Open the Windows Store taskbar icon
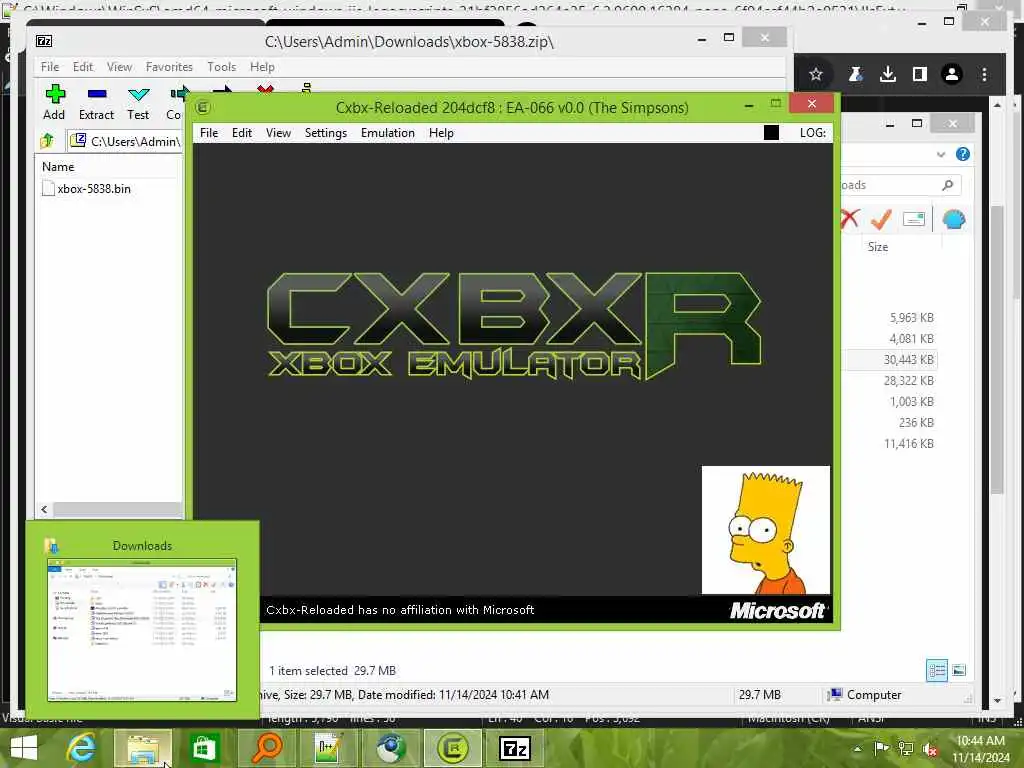The height and width of the screenshot is (768, 1024). [204, 748]
